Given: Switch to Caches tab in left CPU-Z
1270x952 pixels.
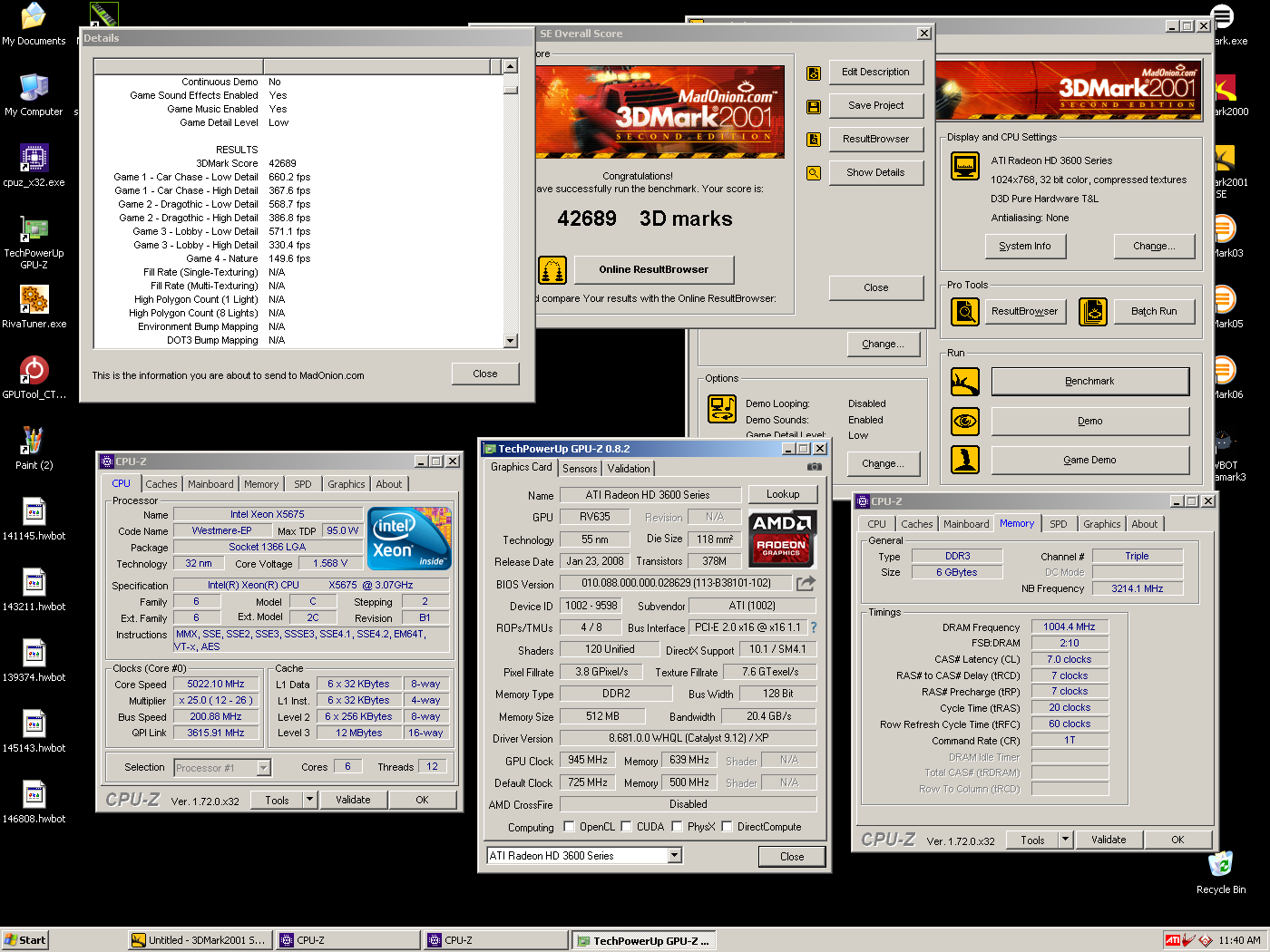Looking at the screenshot, I should click(161, 484).
